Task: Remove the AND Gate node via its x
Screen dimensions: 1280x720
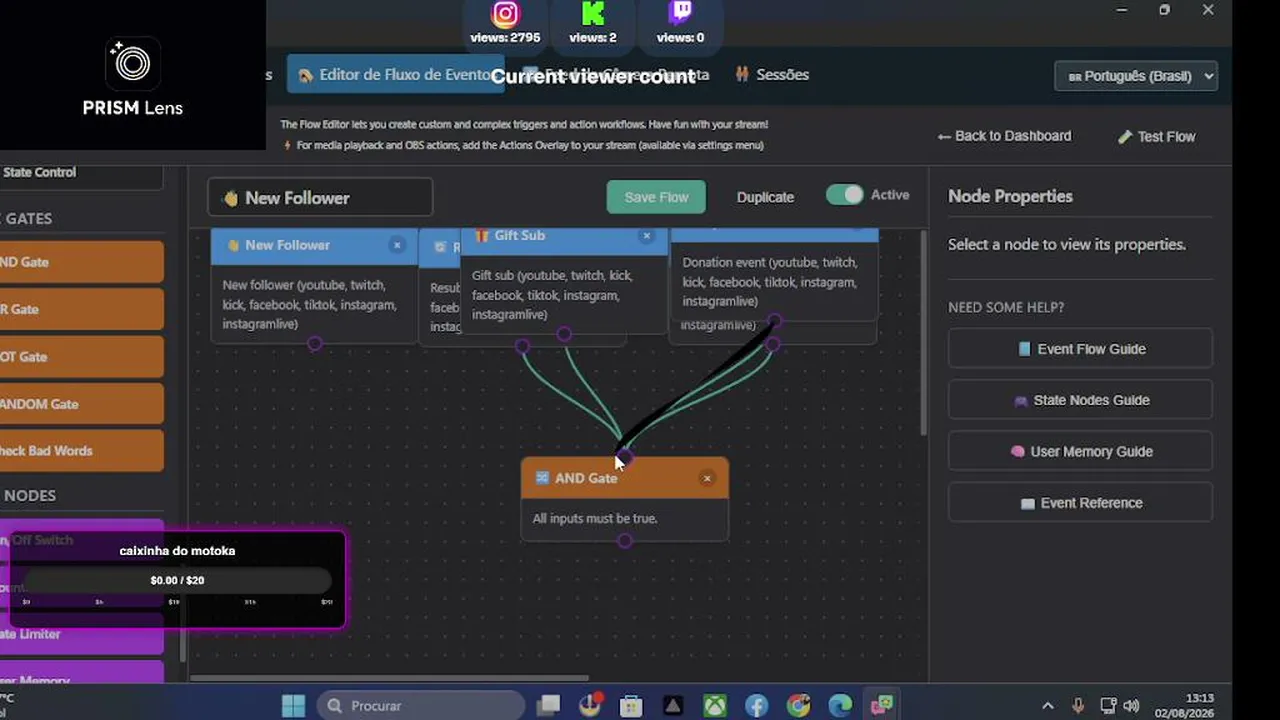Action: pyautogui.click(x=707, y=478)
